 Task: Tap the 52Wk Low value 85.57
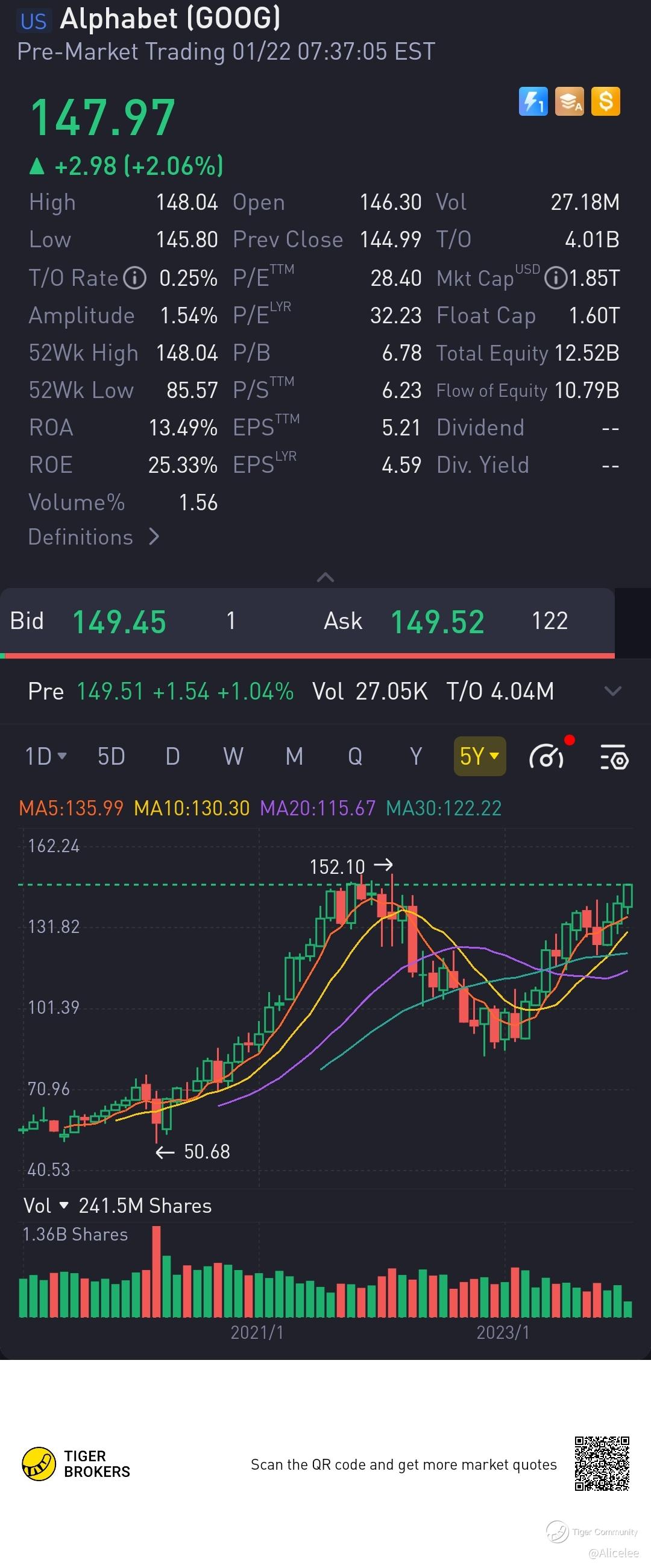pos(192,390)
